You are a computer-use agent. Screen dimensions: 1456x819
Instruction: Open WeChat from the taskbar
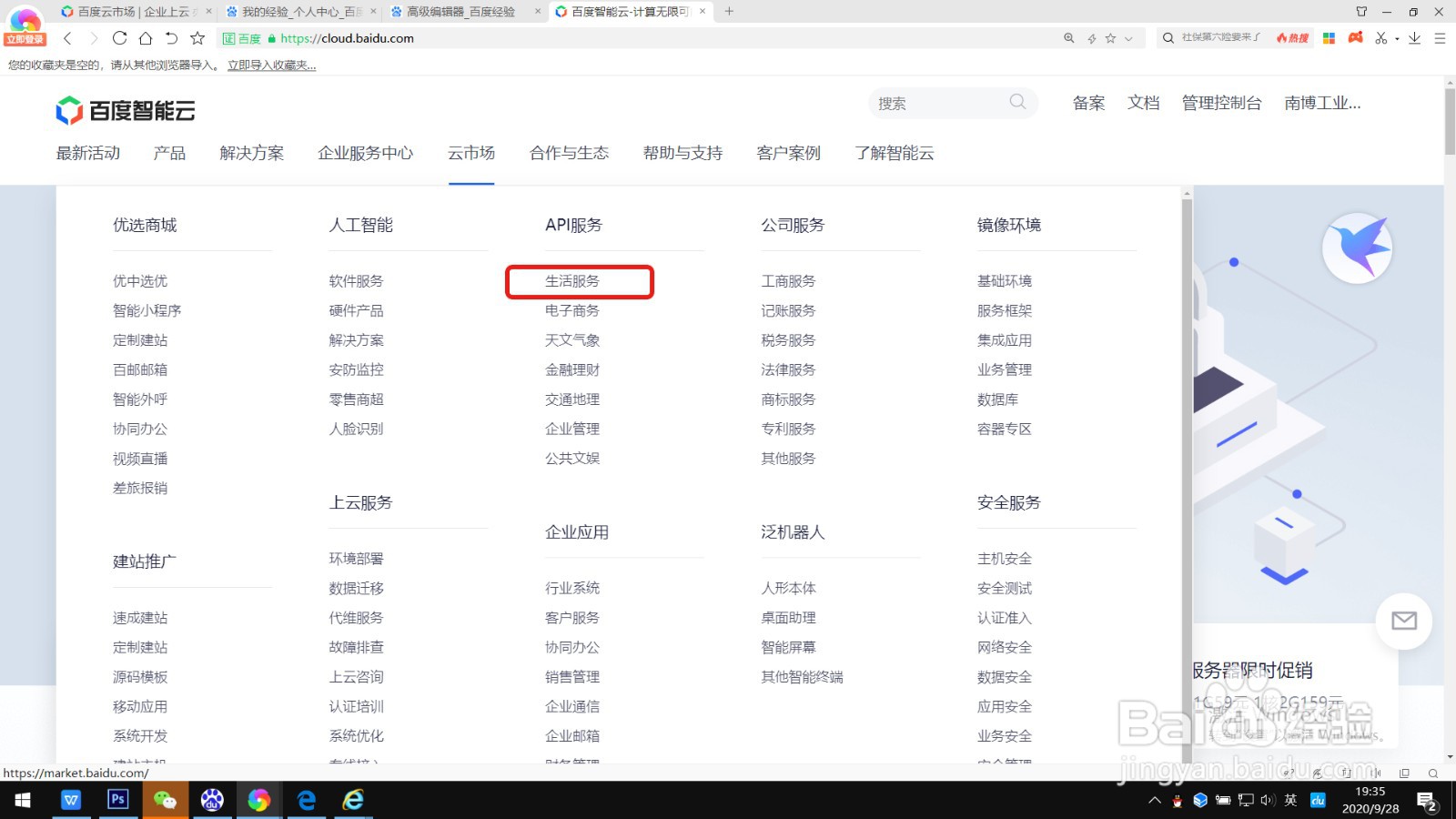(165, 800)
